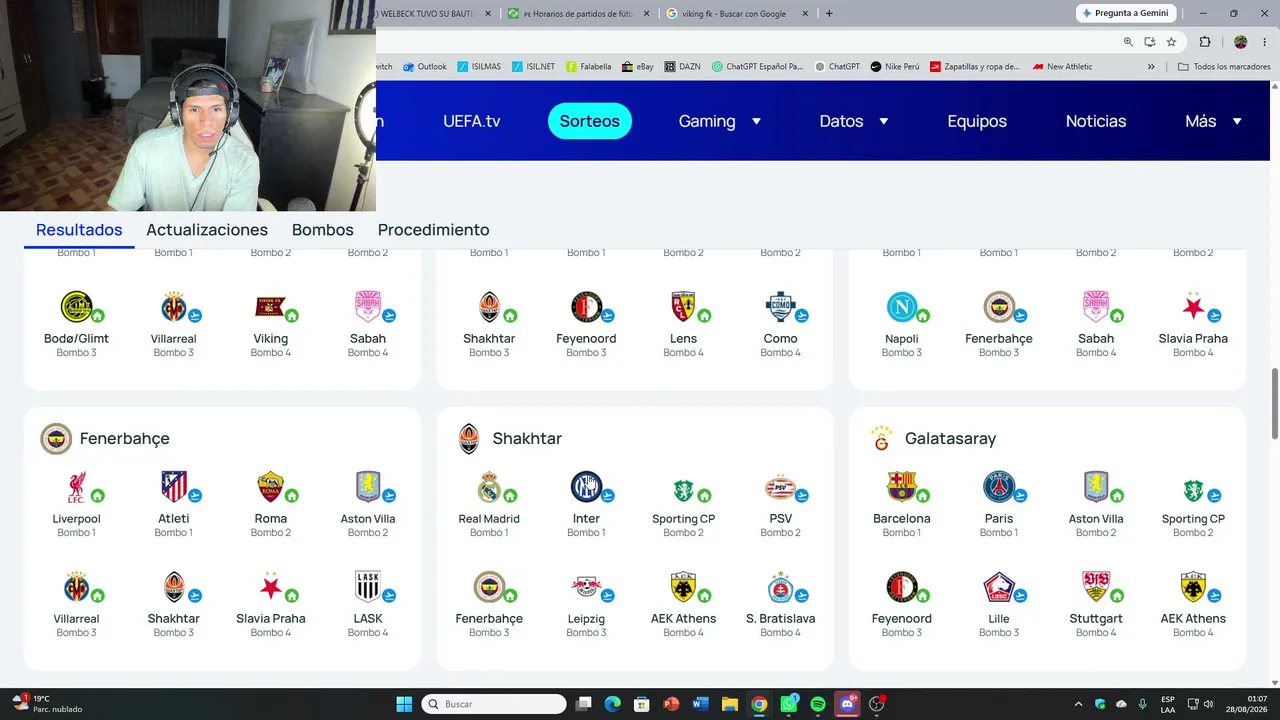Open the Real Madrid crest
The width and height of the screenshot is (1280, 720).
pyautogui.click(x=488, y=487)
